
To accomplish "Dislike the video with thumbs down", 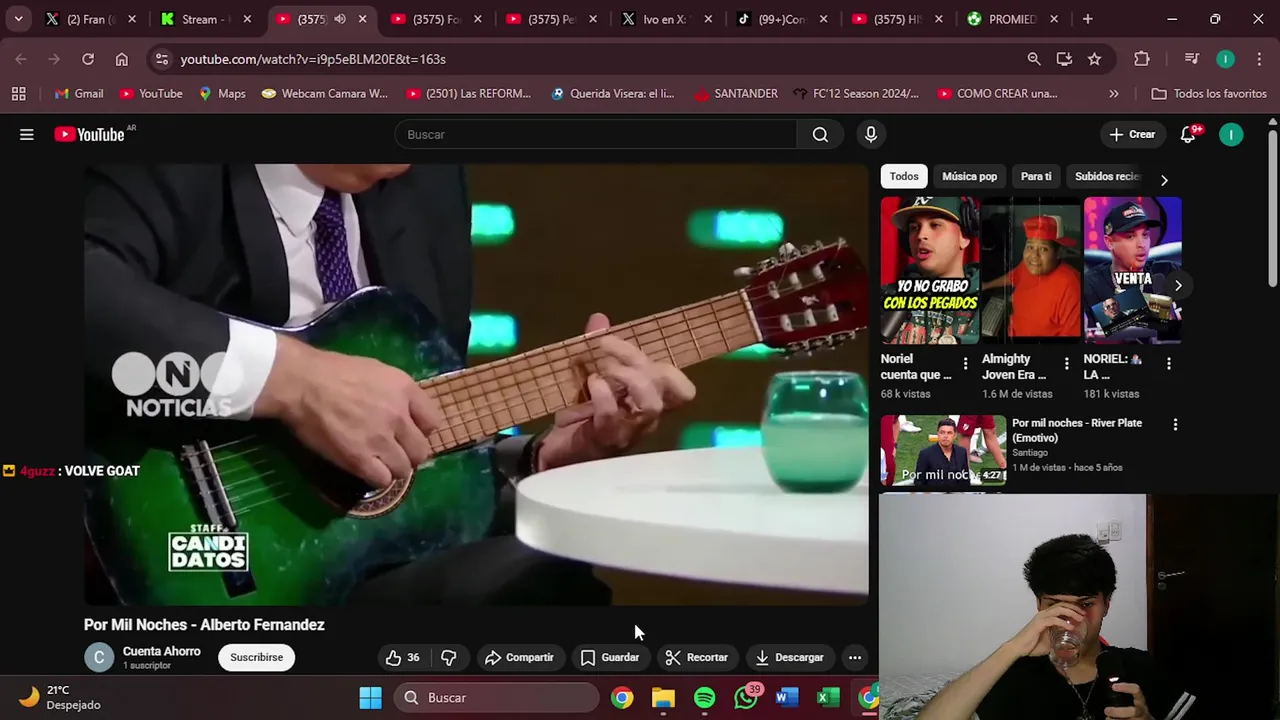I will coord(448,657).
